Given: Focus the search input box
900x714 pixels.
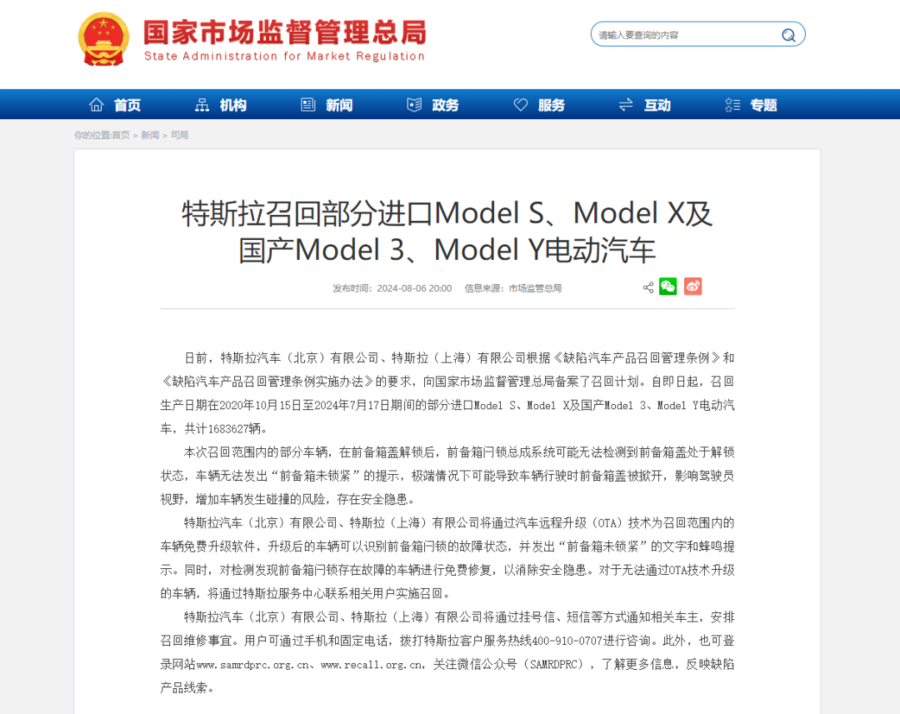Looking at the screenshot, I should [x=680, y=35].
